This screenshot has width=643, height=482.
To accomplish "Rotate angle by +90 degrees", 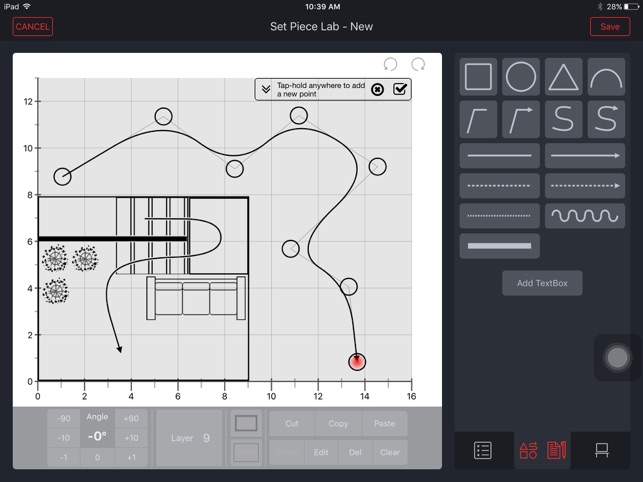I will click(x=131, y=419).
